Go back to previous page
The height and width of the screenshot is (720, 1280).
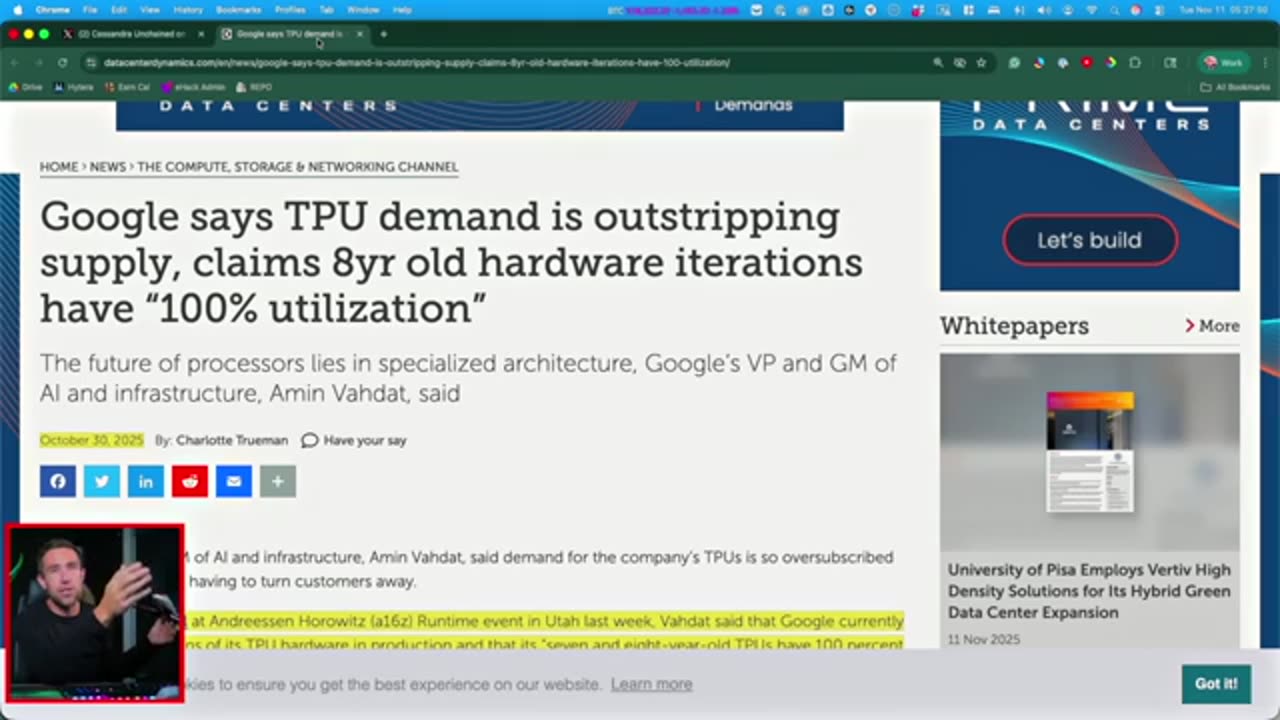15,62
